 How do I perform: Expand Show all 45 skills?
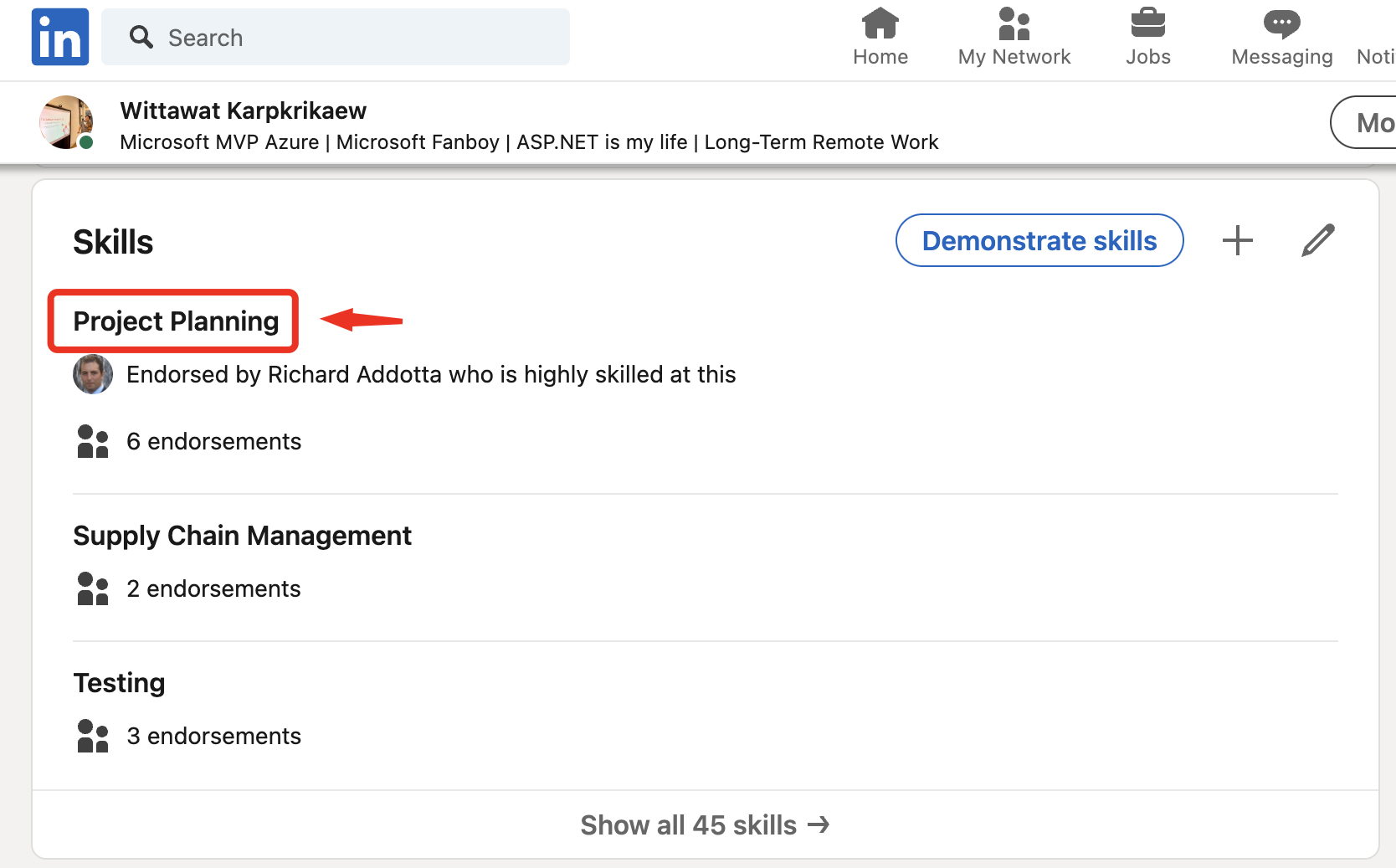point(705,825)
